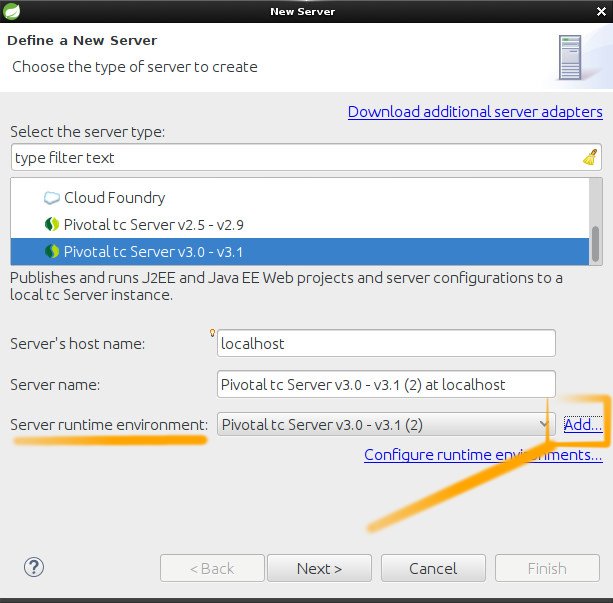Focus the type filter text field
The width and height of the screenshot is (613, 603).
point(306,158)
